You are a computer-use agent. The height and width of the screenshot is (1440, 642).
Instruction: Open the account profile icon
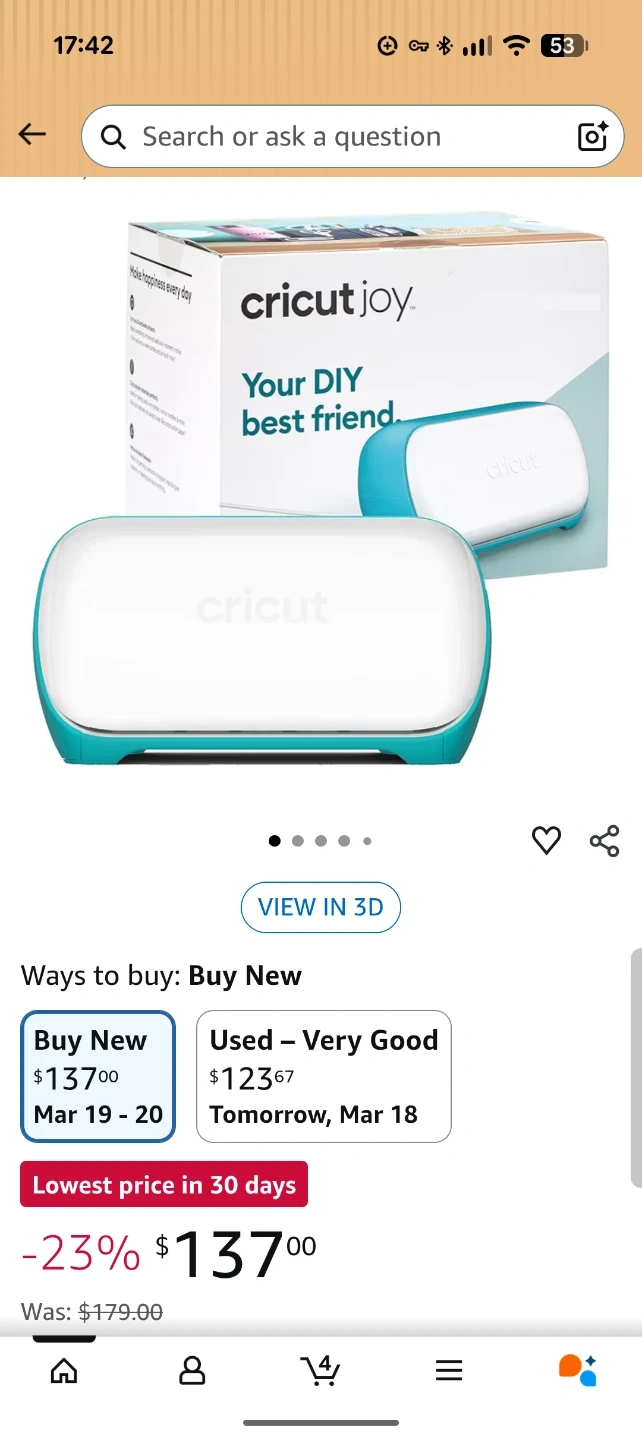(192, 1370)
